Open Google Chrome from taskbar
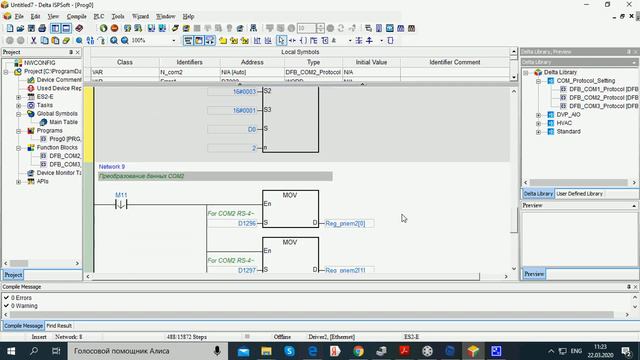 [x=359, y=351]
